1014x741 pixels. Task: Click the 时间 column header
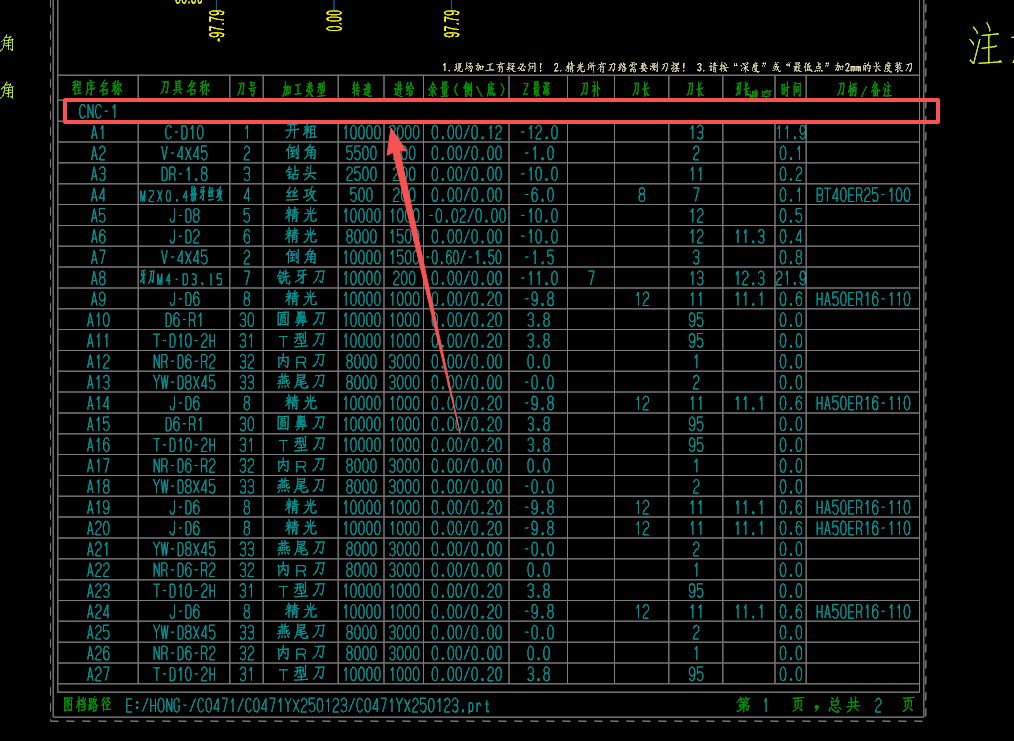point(791,89)
